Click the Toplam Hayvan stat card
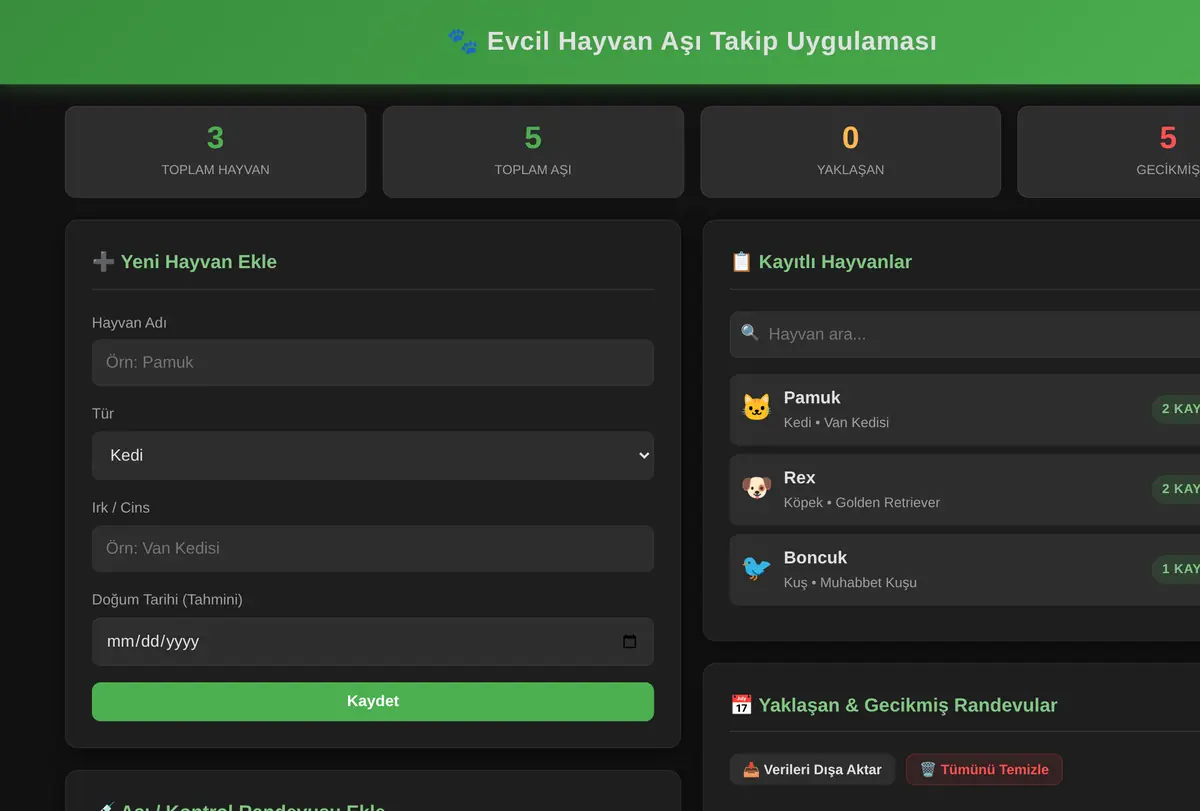The width and height of the screenshot is (1200, 811). pyautogui.click(x=216, y=152)
